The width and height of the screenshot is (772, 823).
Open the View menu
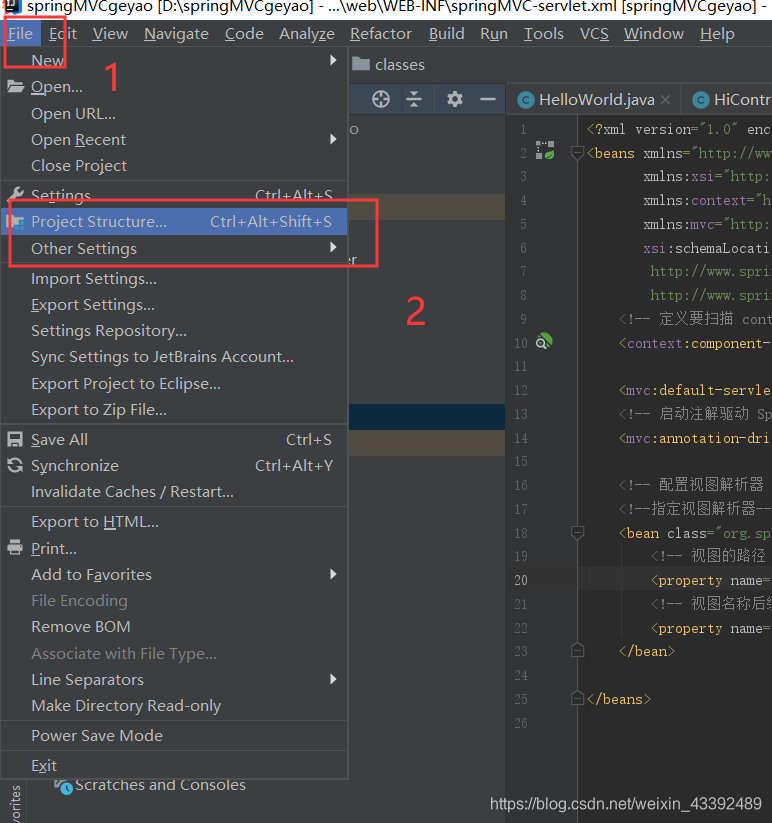[x=110, y=34]
